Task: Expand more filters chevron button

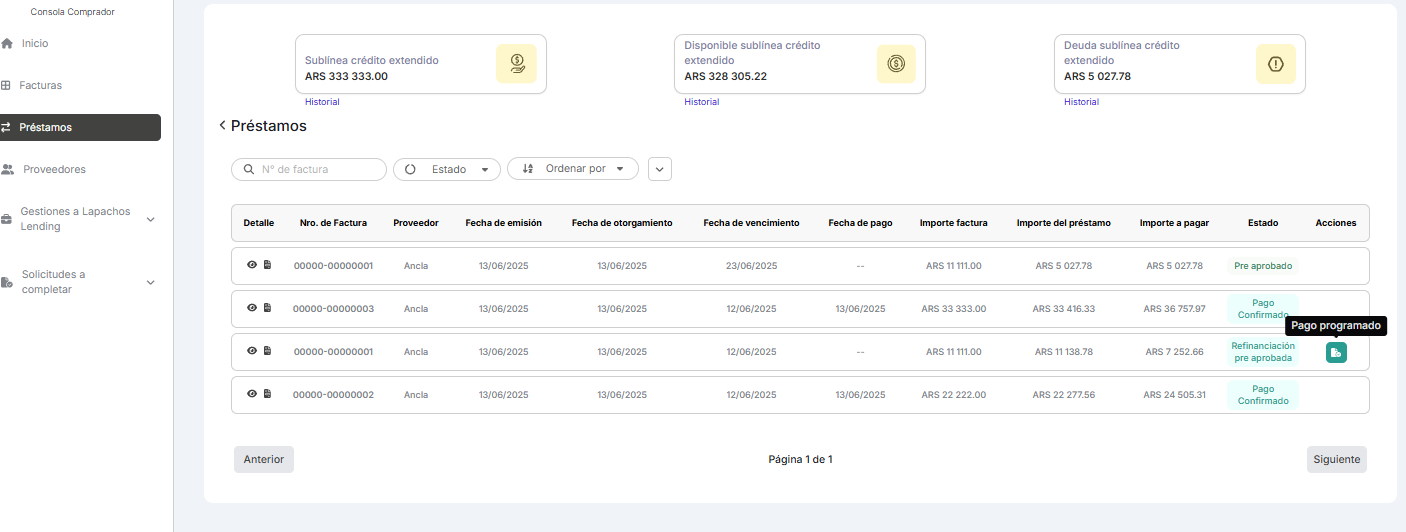Action: (x=659, y=169)
